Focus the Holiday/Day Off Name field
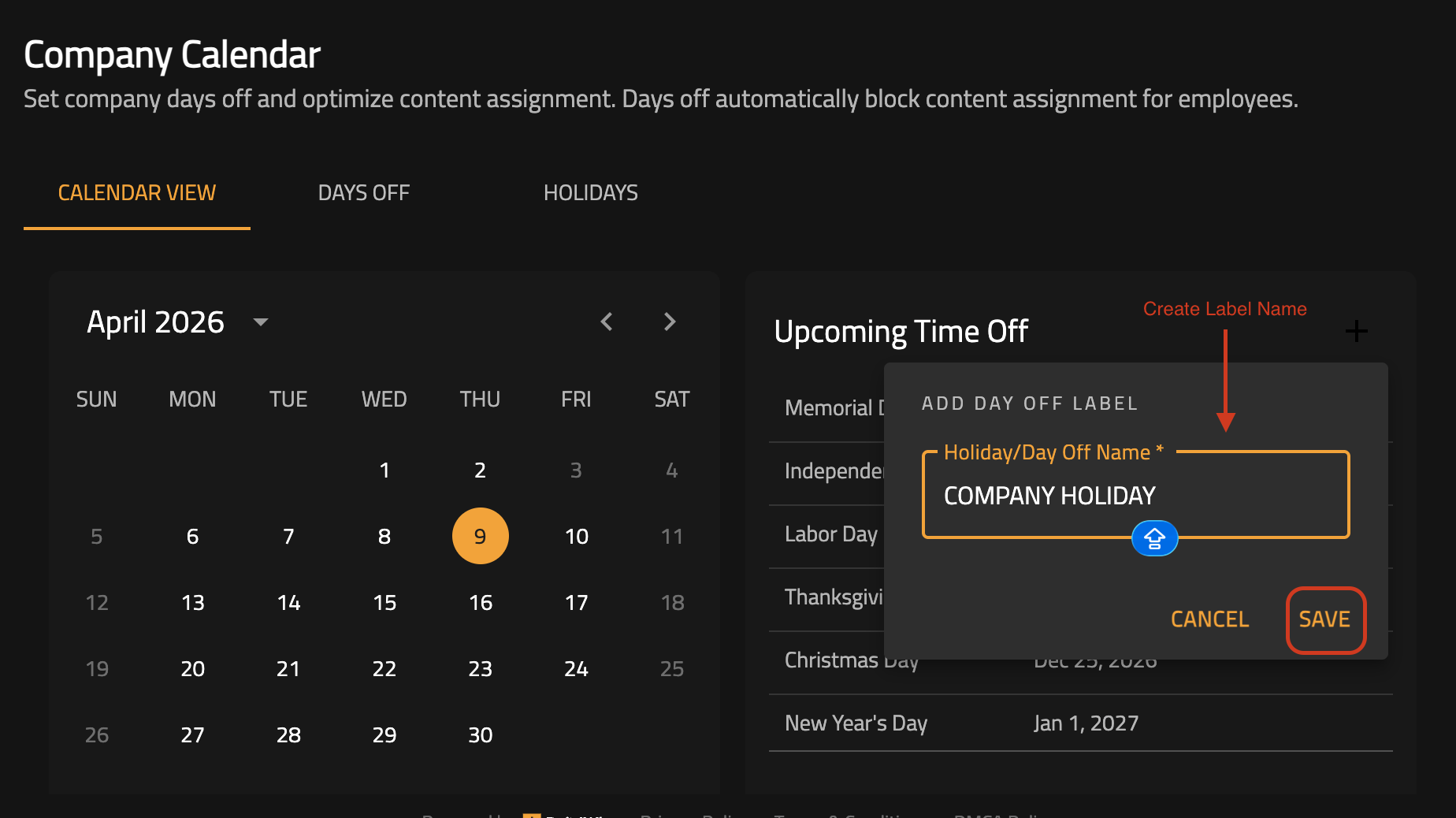The image size is (1456, 818). (1135, 496)
